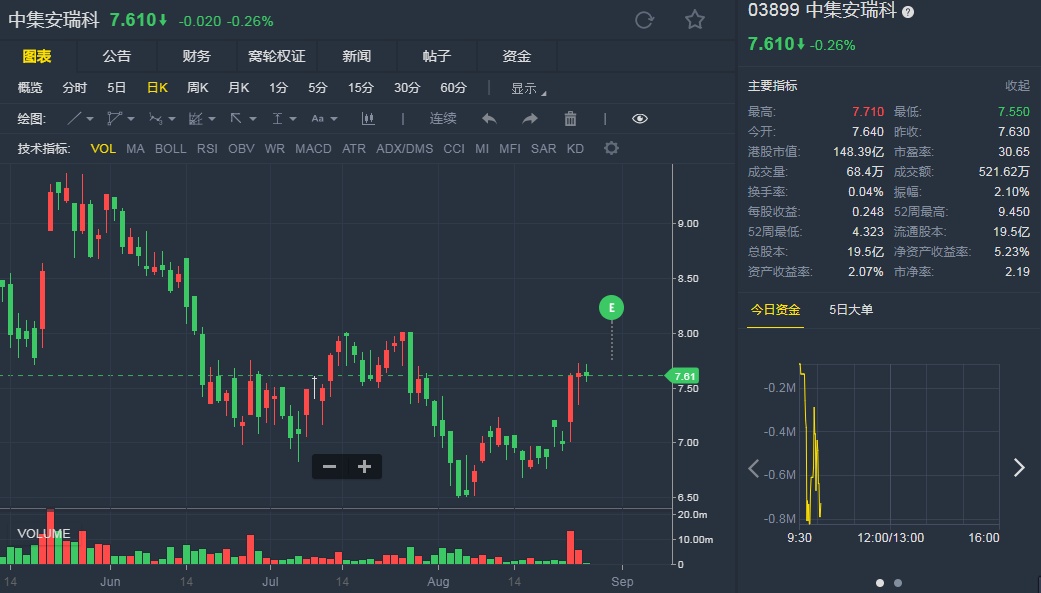Expand wave tool dropdown arrow
Screen dimensions: 1041x593
[171, 120]
